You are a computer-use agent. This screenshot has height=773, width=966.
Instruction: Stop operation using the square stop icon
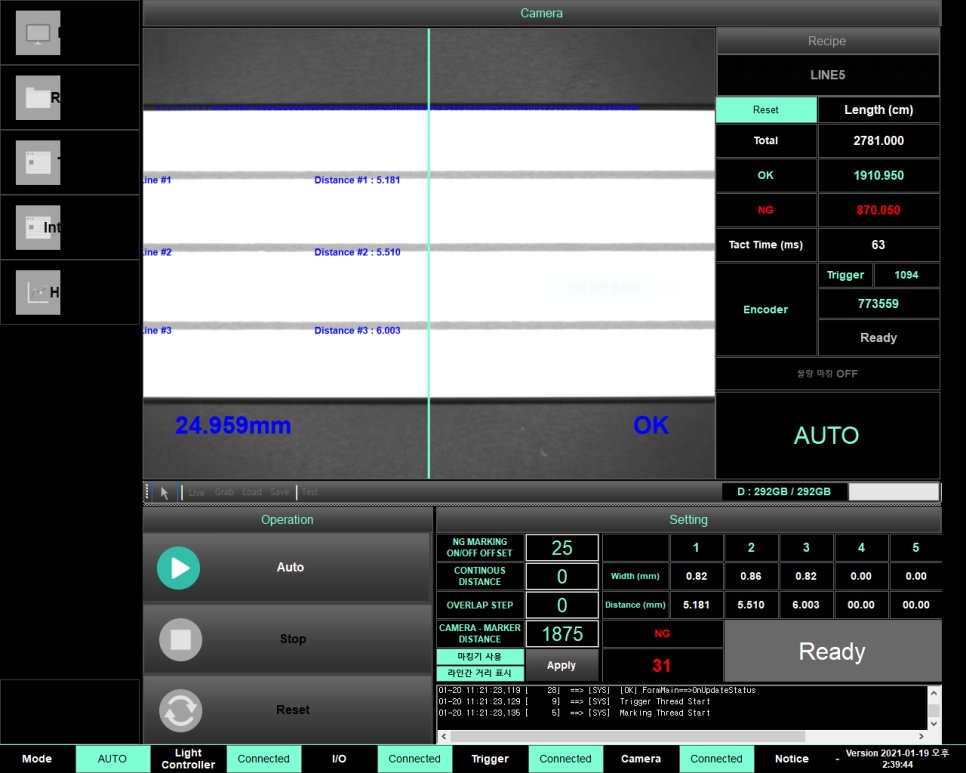pos(181,639)
